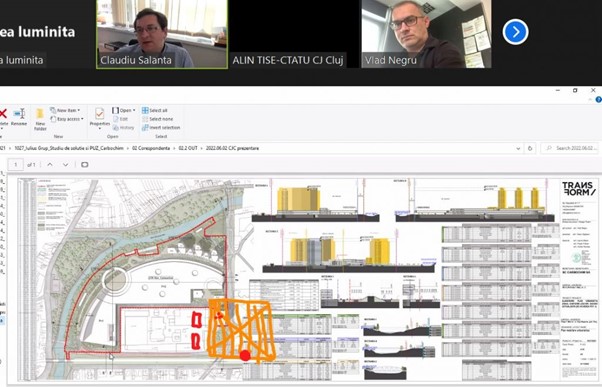The width and height of the screenshot is (602, 387).
Task: Create a New folder via ribbon icon
Action: click(x=40, y=119)
